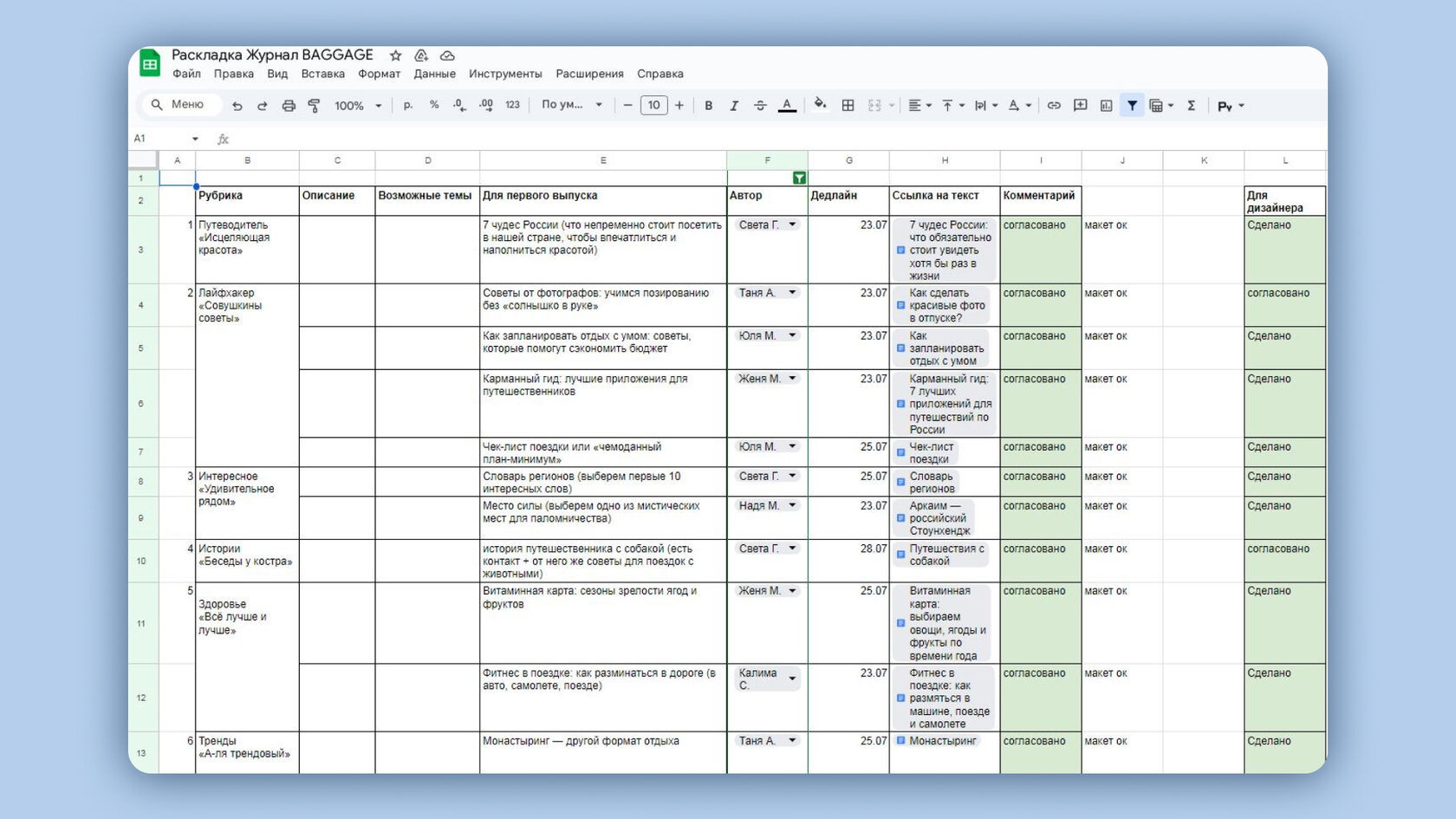The width and height of the screenshot is (1456, 819).
Task: Open the 'Словарь регионов' document link
Action: click(x=926, y=483)
